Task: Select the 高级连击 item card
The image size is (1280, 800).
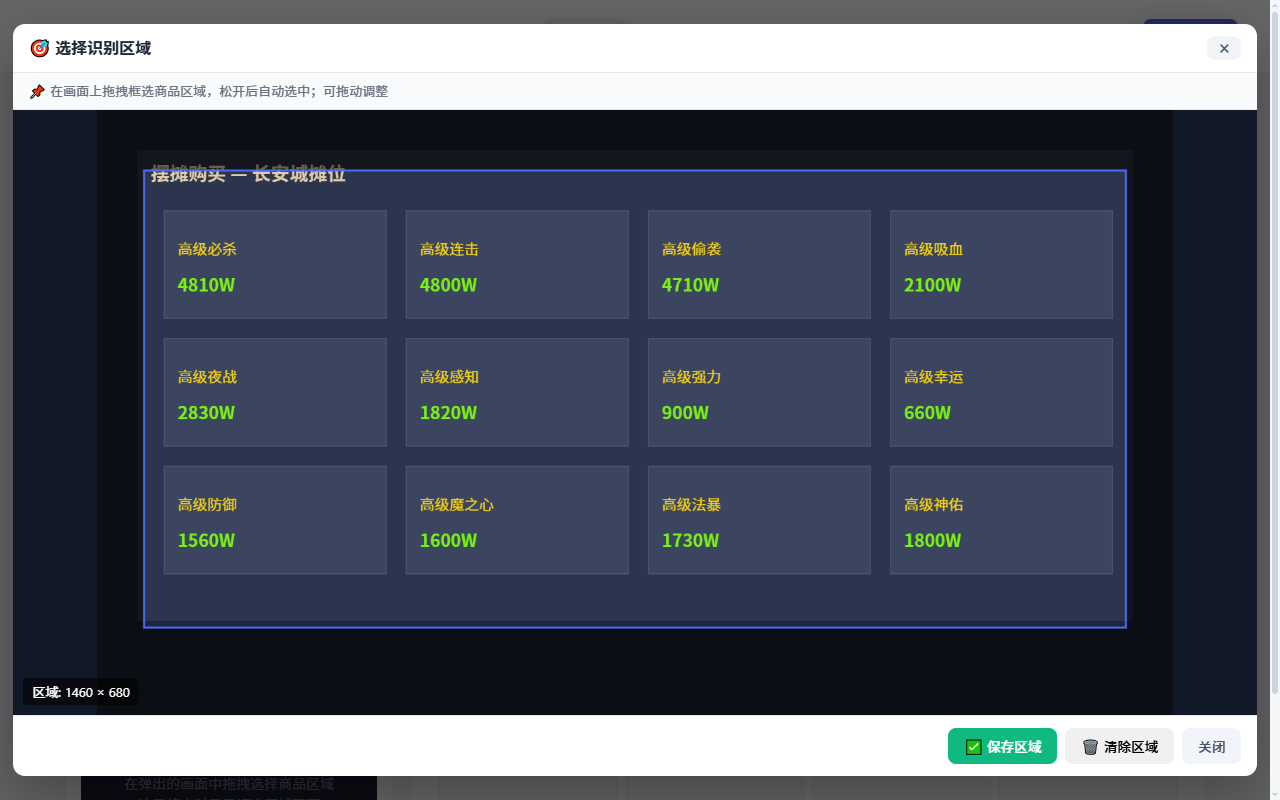Action: point(517,264)
